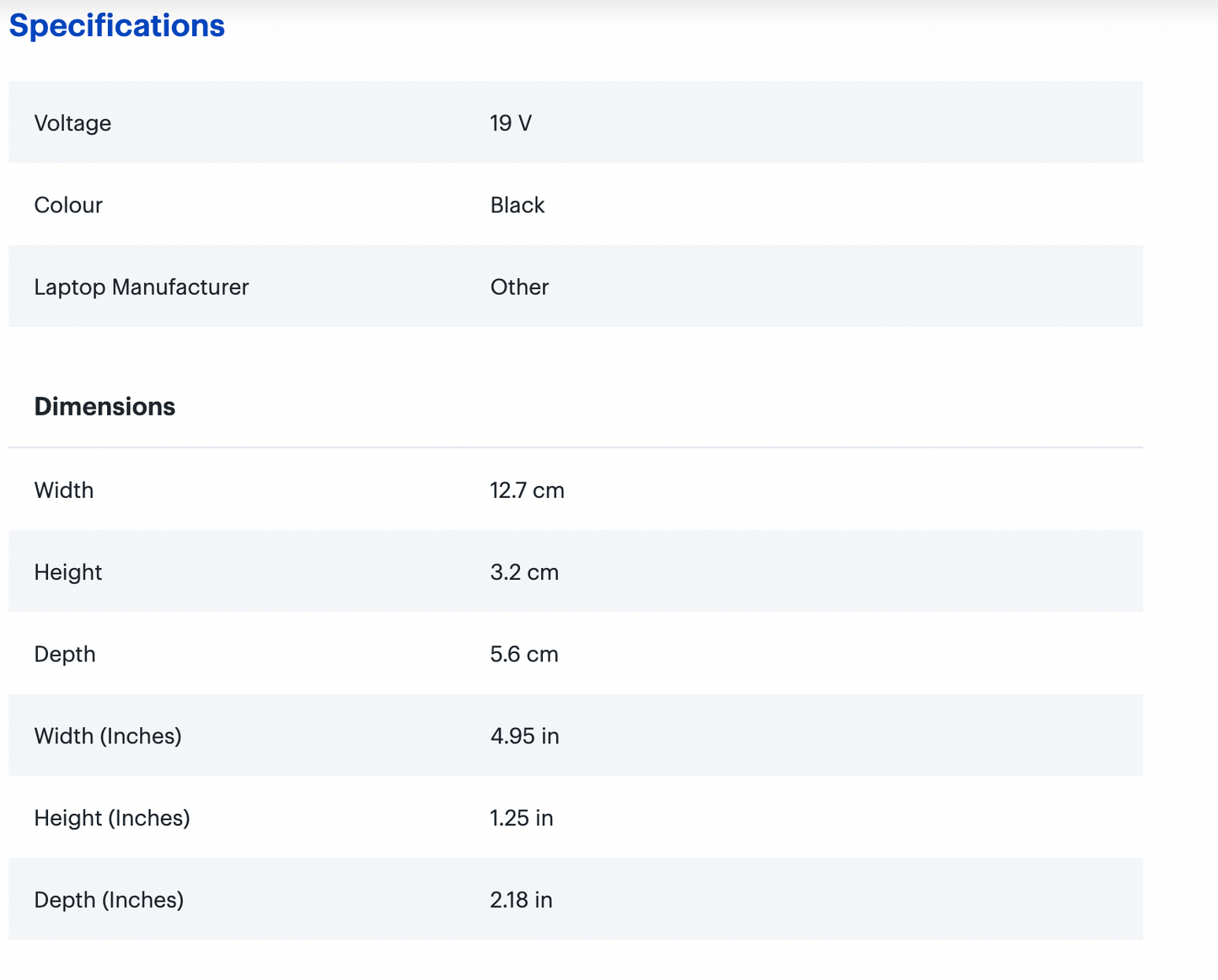Click the 12.7 cm width value

click(527, 490)
